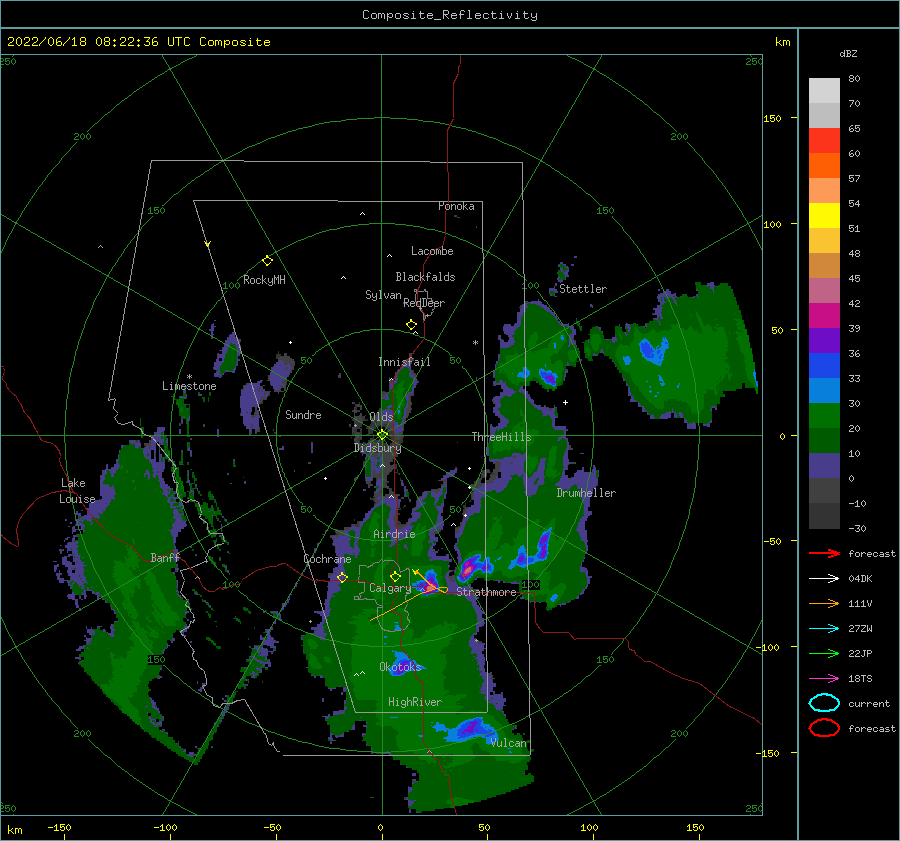Screen dimensions: 900x841
Task: Select the Lacombe label on the map
Action: tap(432, 251)
